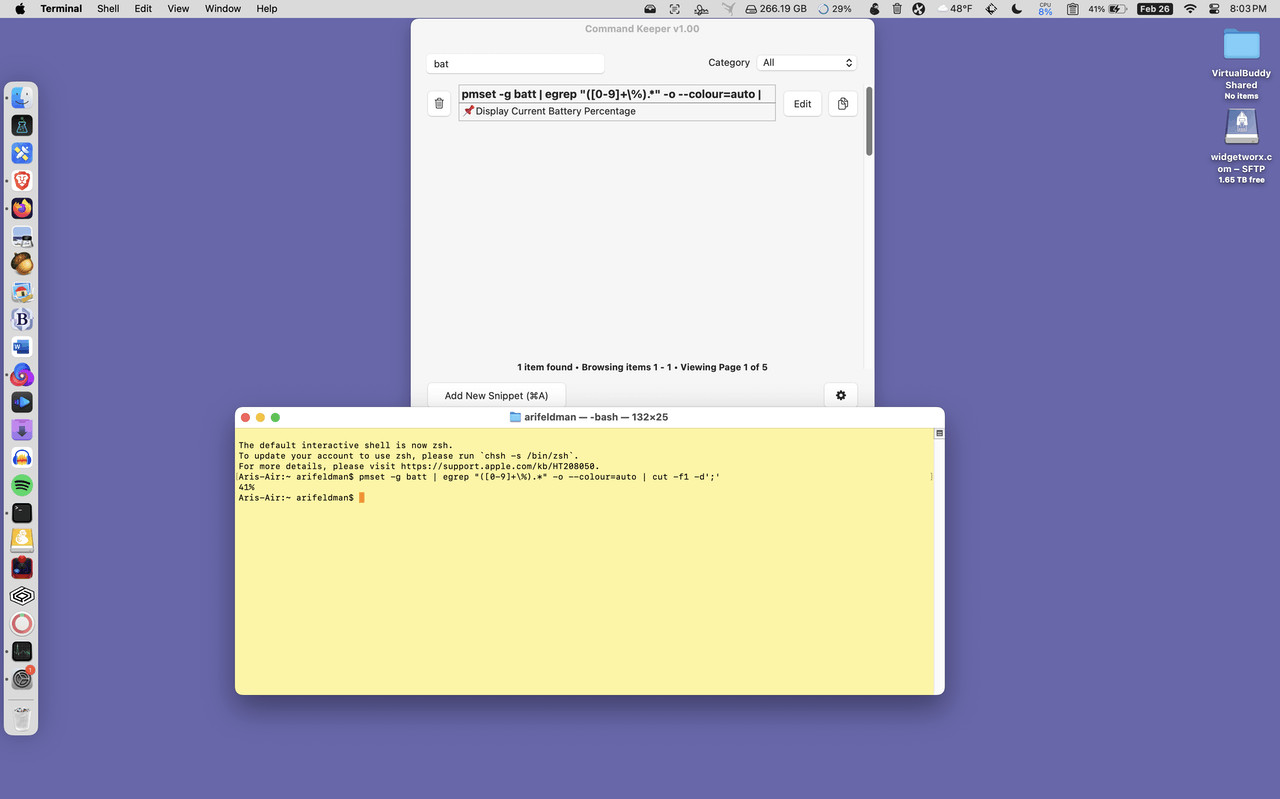Viewport: 1280px width, 799px height.
Task: Copy the pmset snippet with clipboard icon
Action: click(842, 103)
